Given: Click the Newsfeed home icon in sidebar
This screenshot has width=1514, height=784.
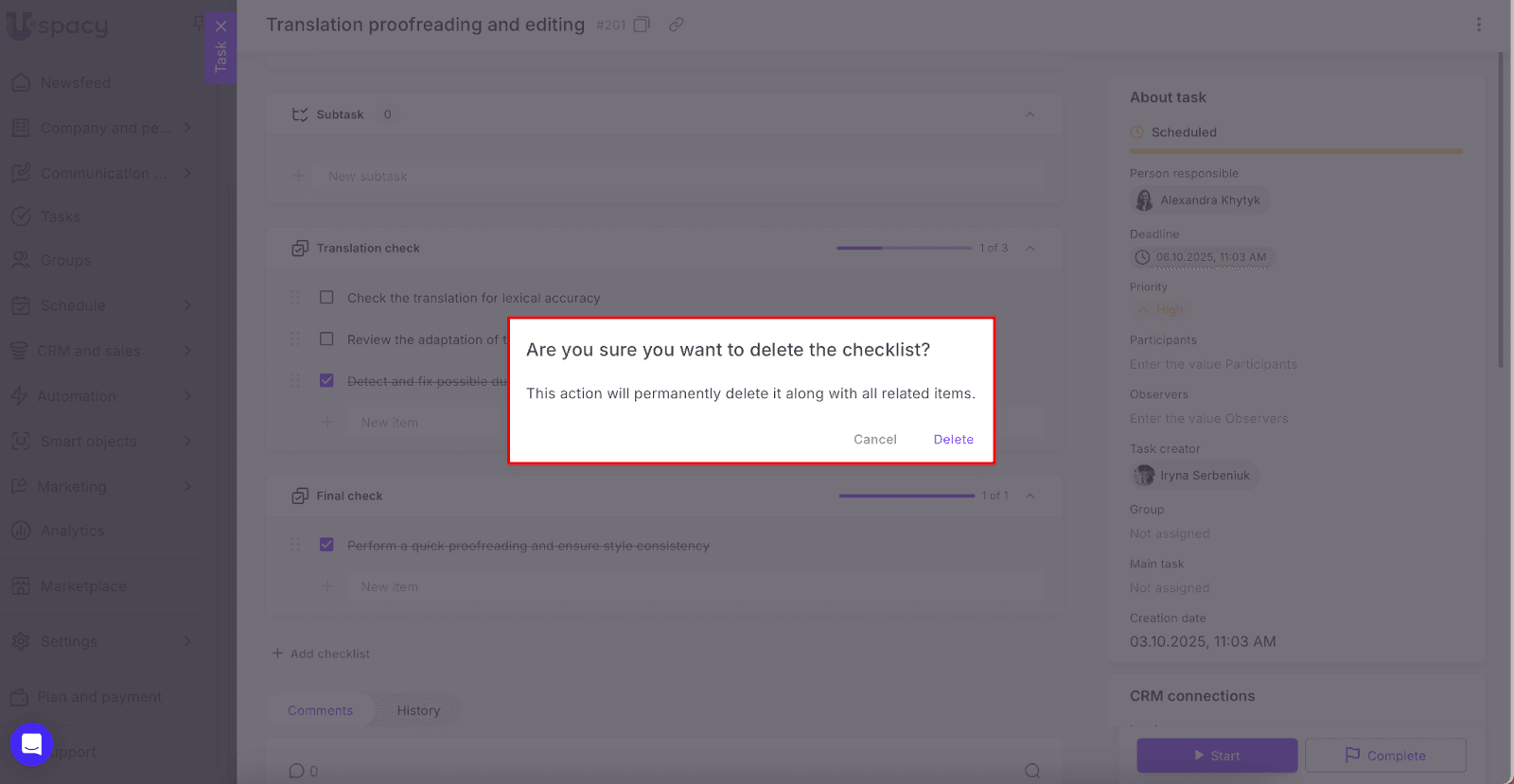Looking at the screenshot, I should (21, 83).
